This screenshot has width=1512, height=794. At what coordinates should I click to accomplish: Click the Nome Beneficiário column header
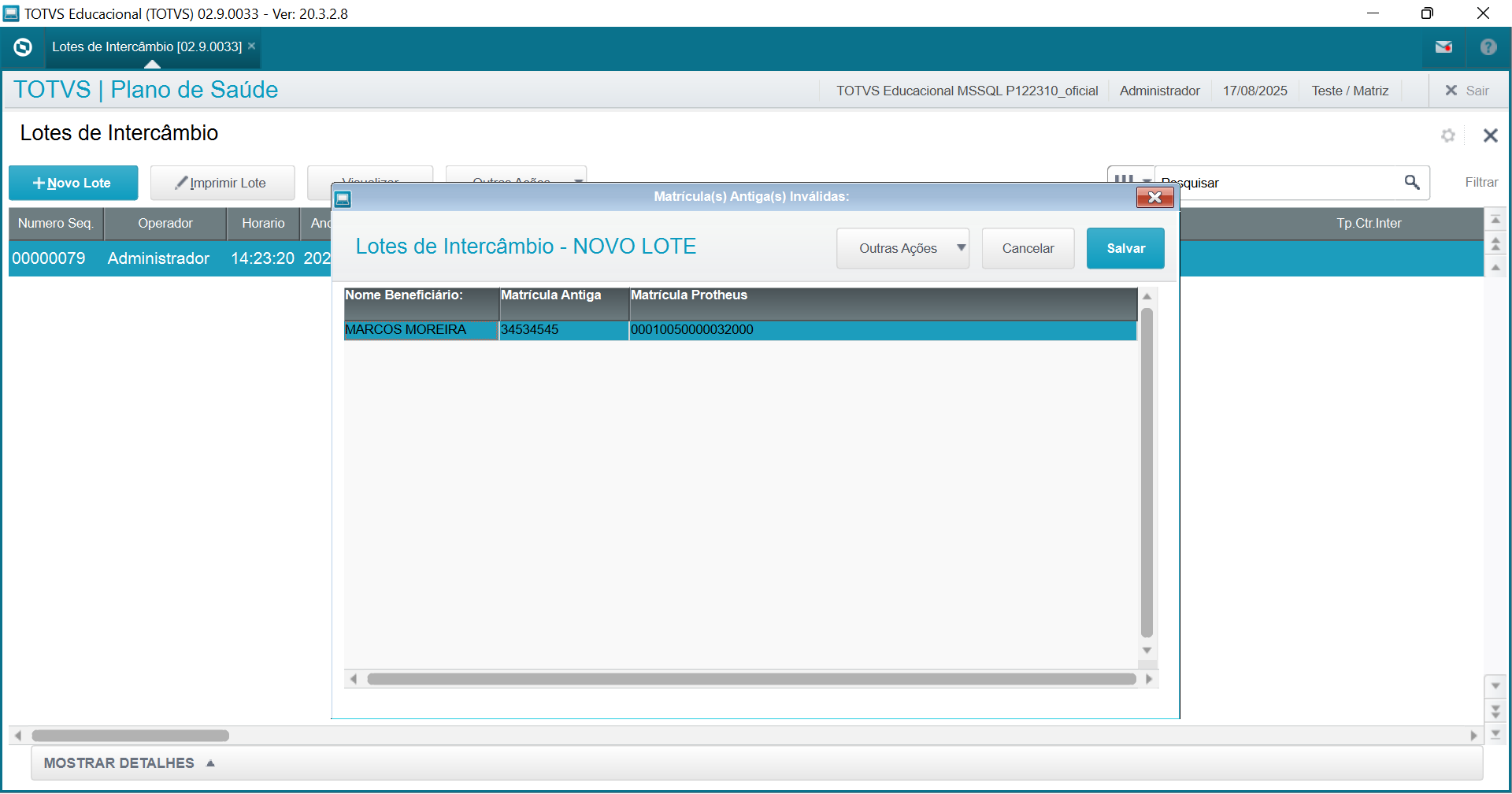click(421, 303)
